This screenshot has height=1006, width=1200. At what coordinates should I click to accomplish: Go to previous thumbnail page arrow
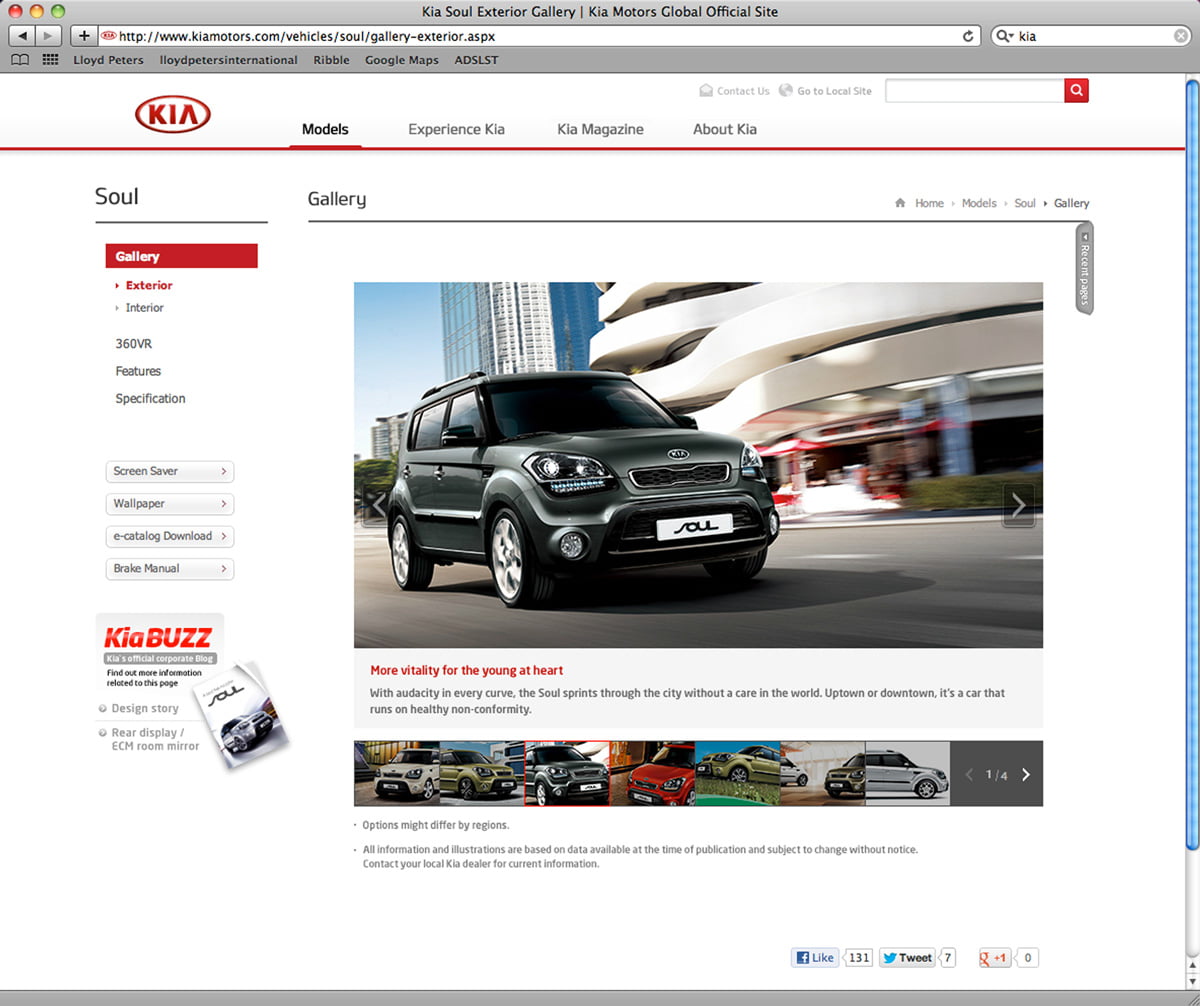[968, 774]
